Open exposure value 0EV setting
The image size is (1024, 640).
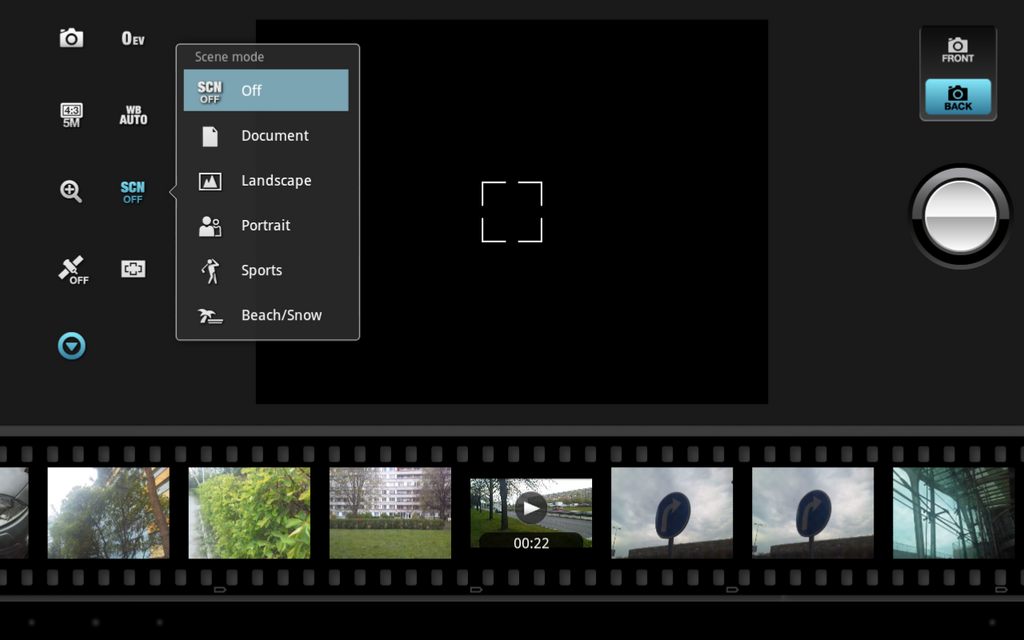133,38
